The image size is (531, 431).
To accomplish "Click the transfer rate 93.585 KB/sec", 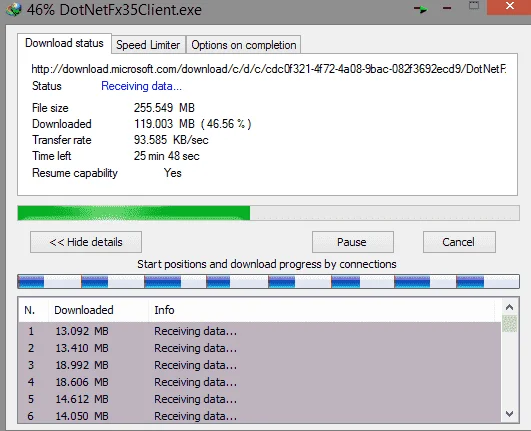I will click(171, 140).
